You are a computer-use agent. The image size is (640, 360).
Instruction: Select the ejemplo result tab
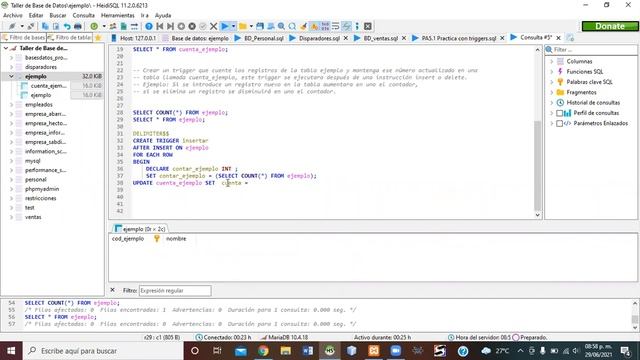tap(140, 229)
